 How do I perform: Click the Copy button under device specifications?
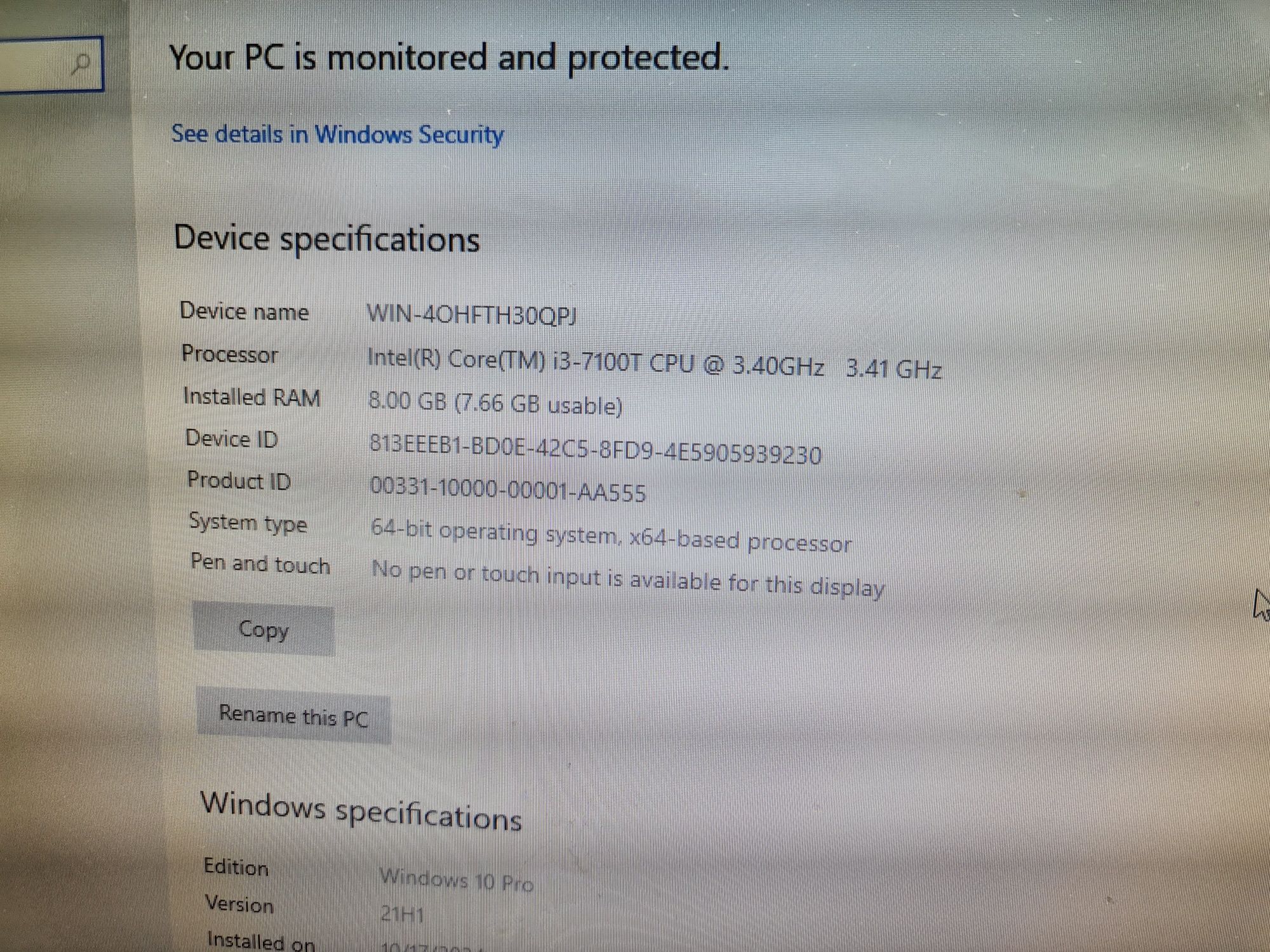pos(264,629)
